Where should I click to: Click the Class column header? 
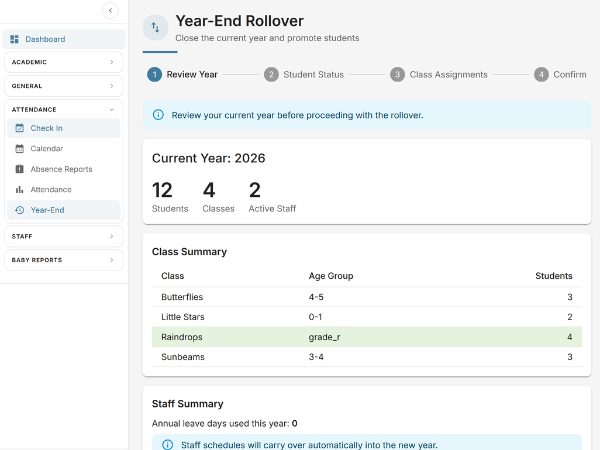click(x=173, y=276)
